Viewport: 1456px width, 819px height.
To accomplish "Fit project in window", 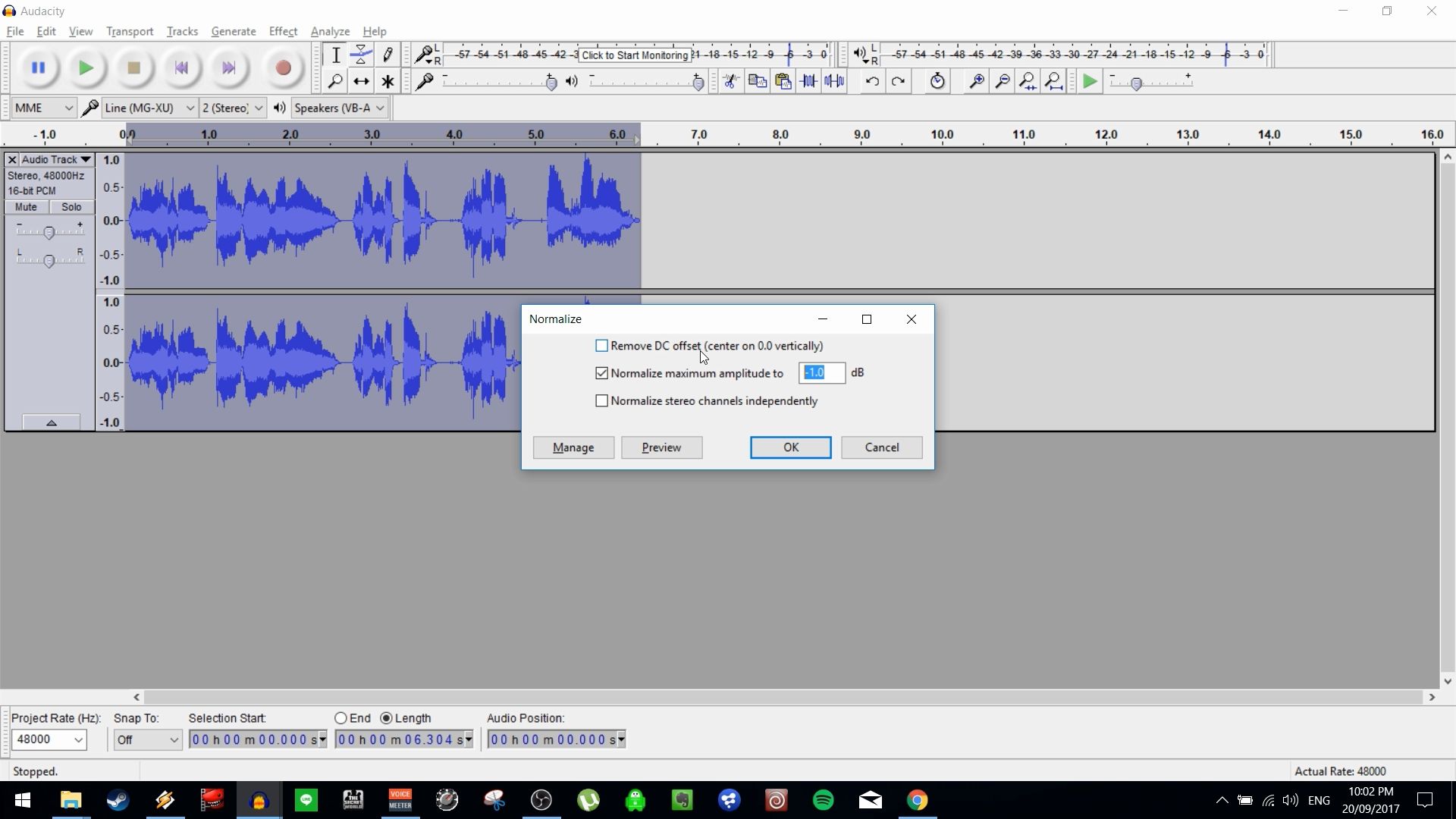I will click(1054, 81).
